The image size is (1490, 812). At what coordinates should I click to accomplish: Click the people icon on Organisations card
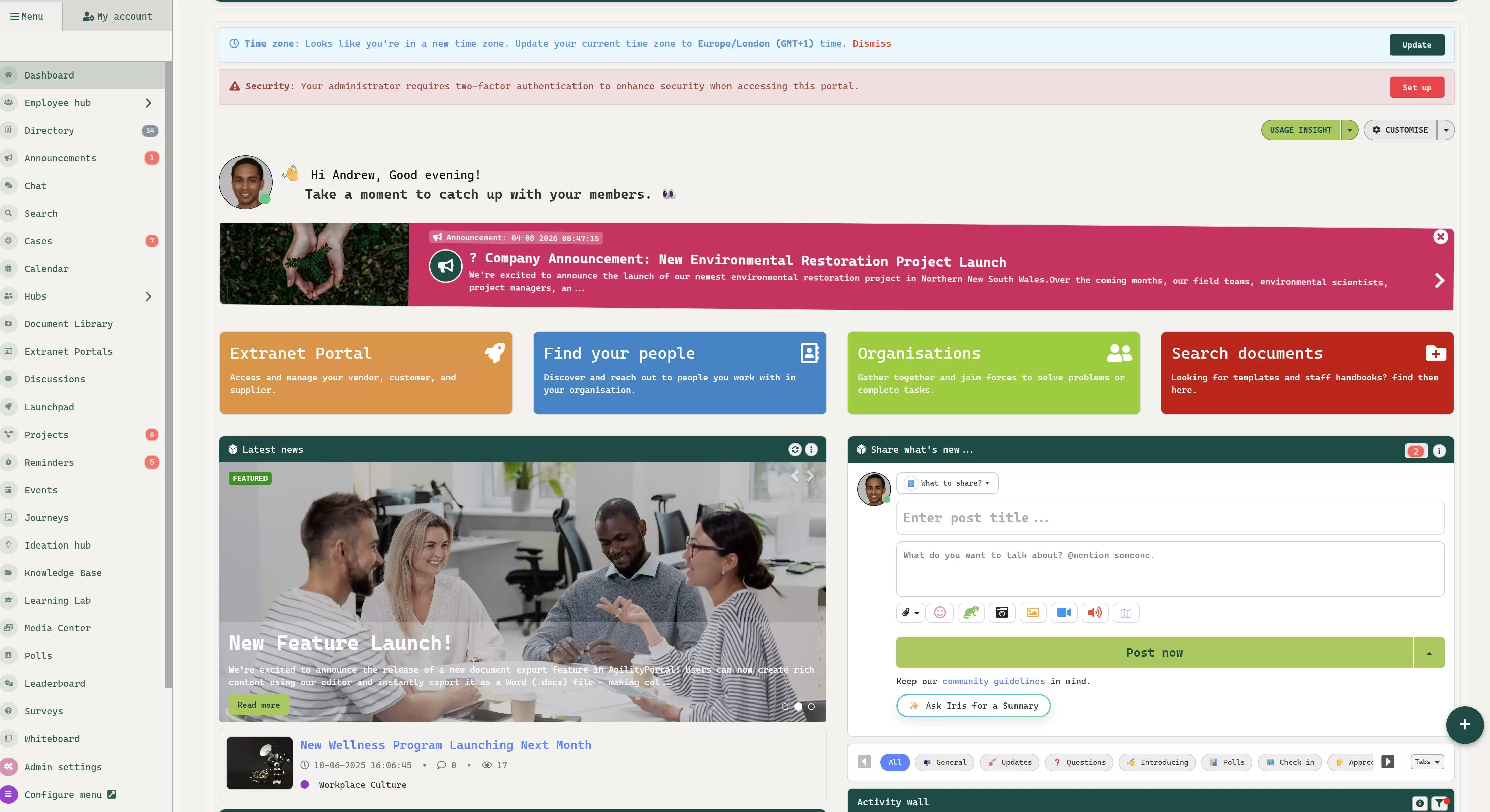1120,353
